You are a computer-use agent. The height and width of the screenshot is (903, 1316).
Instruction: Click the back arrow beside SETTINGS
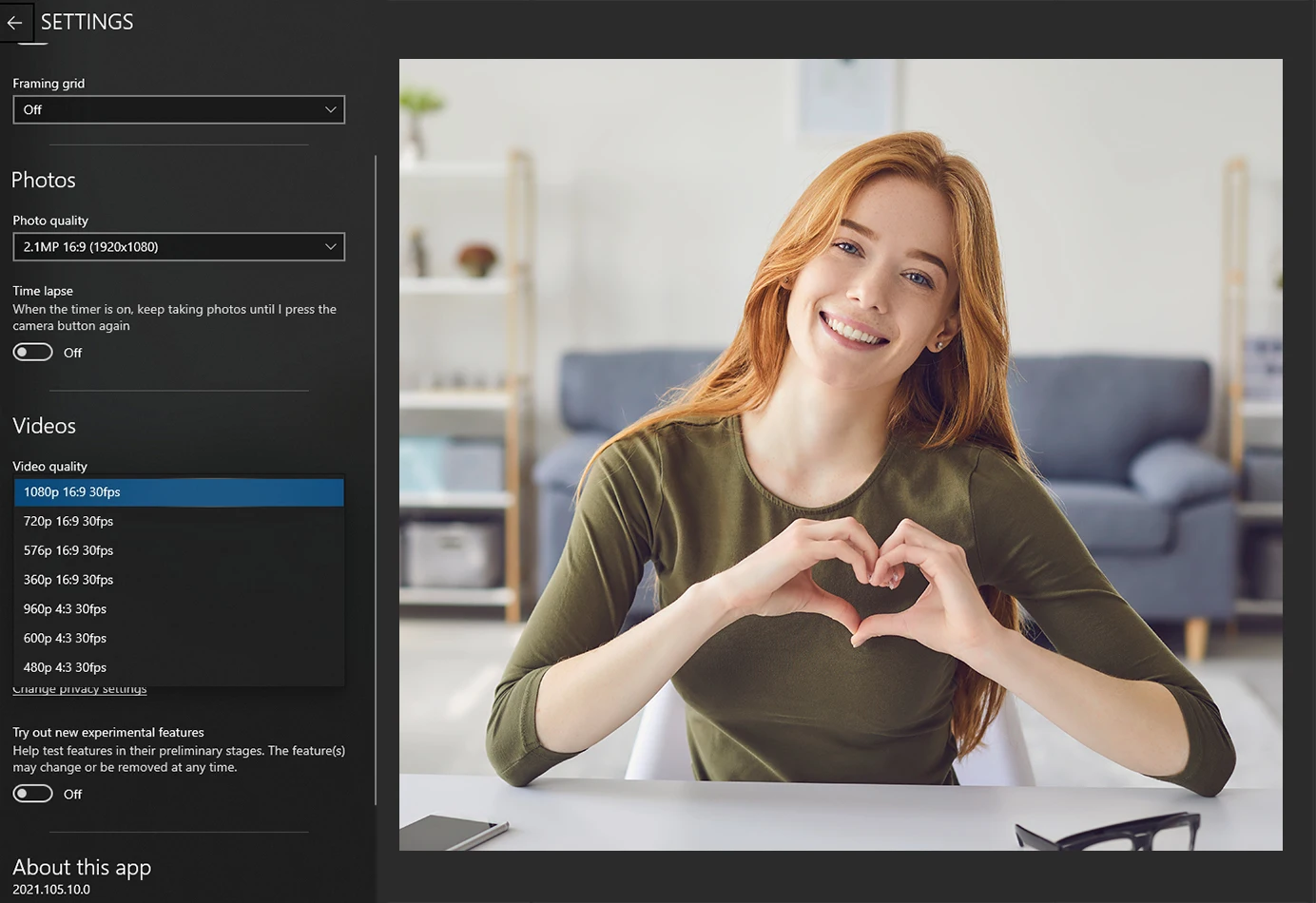click(15, 22)
